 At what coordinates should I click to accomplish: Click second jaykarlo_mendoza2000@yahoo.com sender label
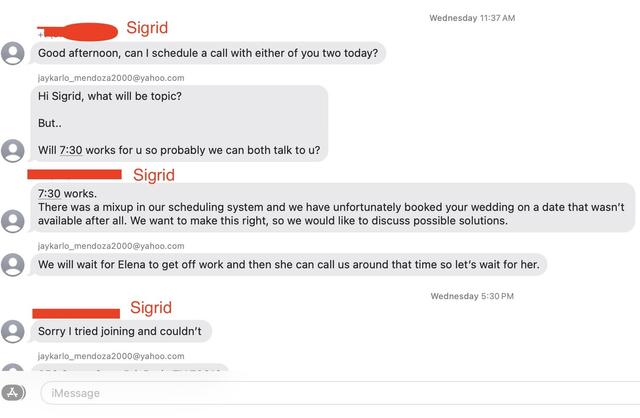point(111,246)
